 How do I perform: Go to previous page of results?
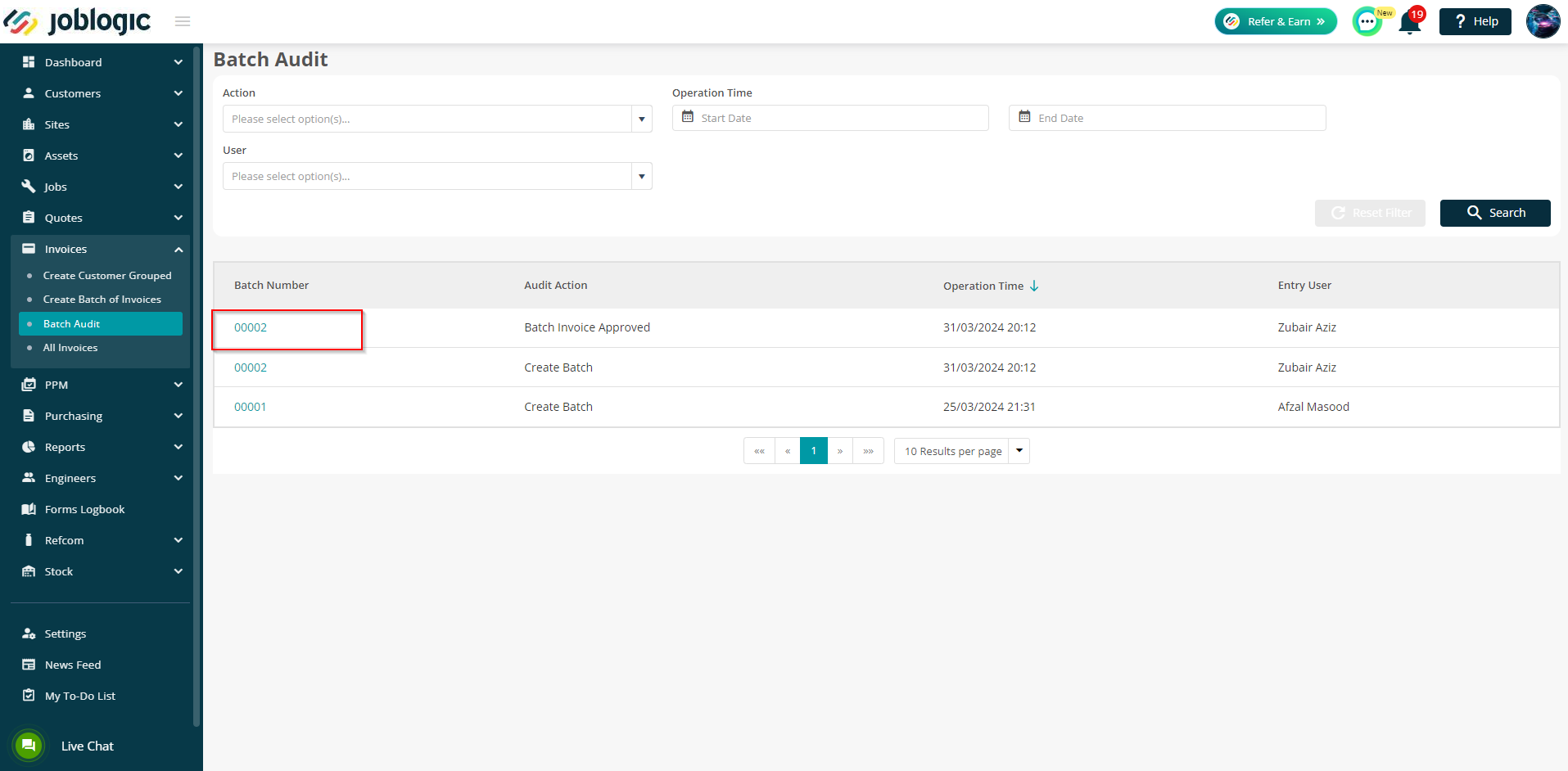click(x=788, y=451)
